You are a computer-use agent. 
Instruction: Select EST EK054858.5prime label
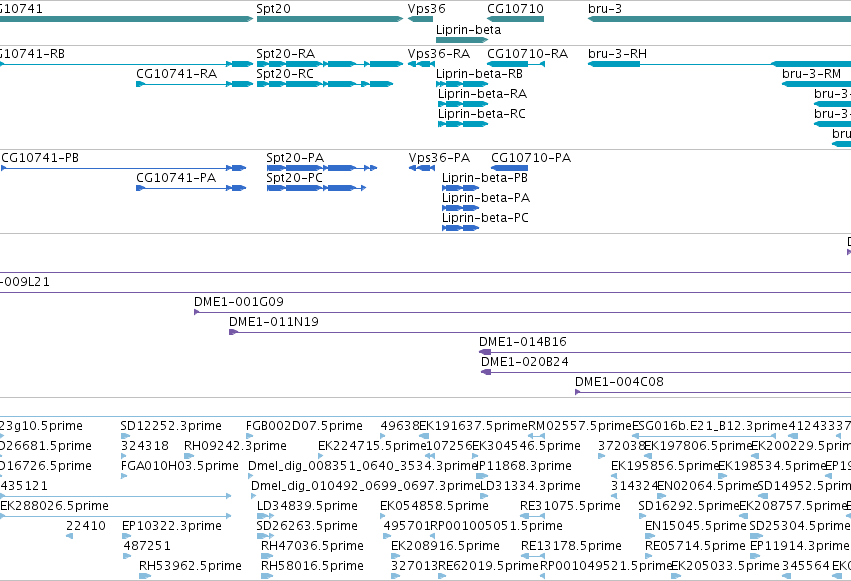coord(435,506)
